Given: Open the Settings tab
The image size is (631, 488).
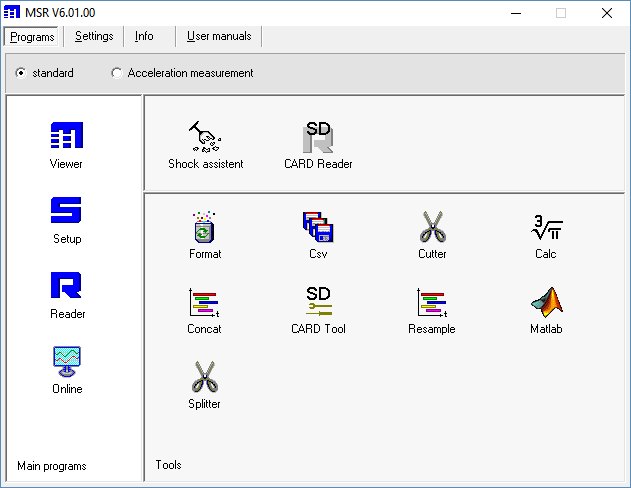Looking at the screenshot, I should tap(94, 36).
